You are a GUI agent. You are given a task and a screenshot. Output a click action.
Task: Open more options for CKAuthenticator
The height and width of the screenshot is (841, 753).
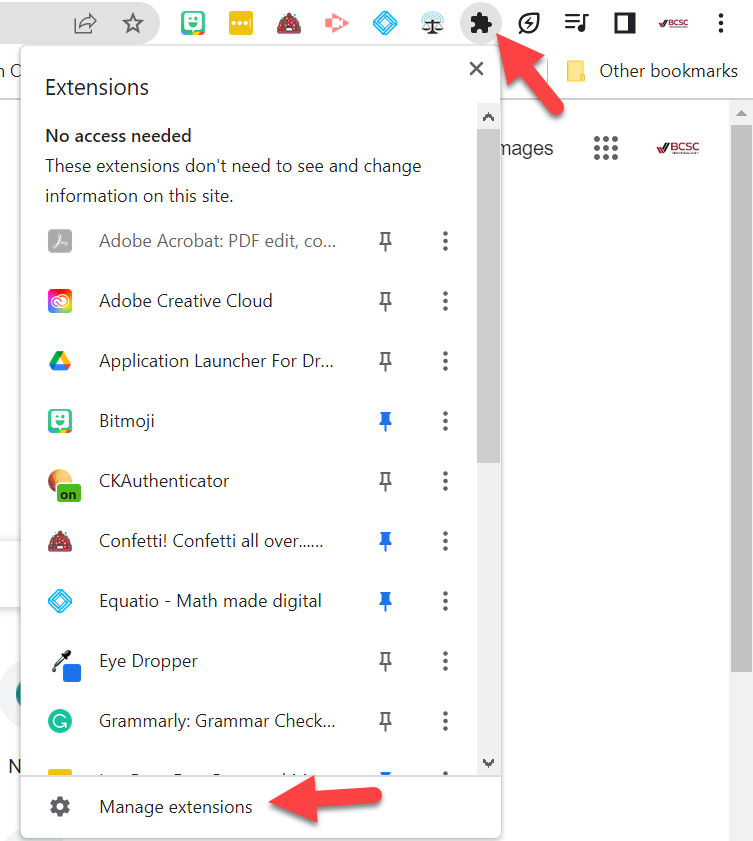coord(445,481)
